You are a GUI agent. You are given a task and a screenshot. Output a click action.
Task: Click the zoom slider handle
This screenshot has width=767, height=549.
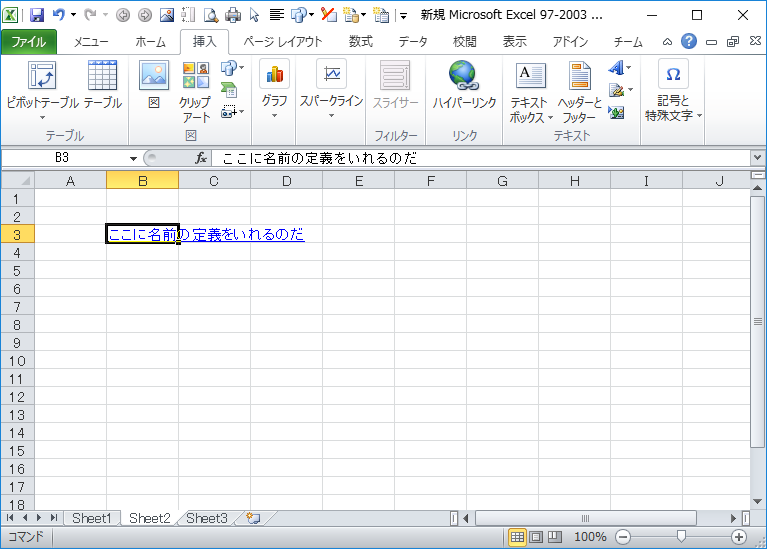click(x=681, y=537)
